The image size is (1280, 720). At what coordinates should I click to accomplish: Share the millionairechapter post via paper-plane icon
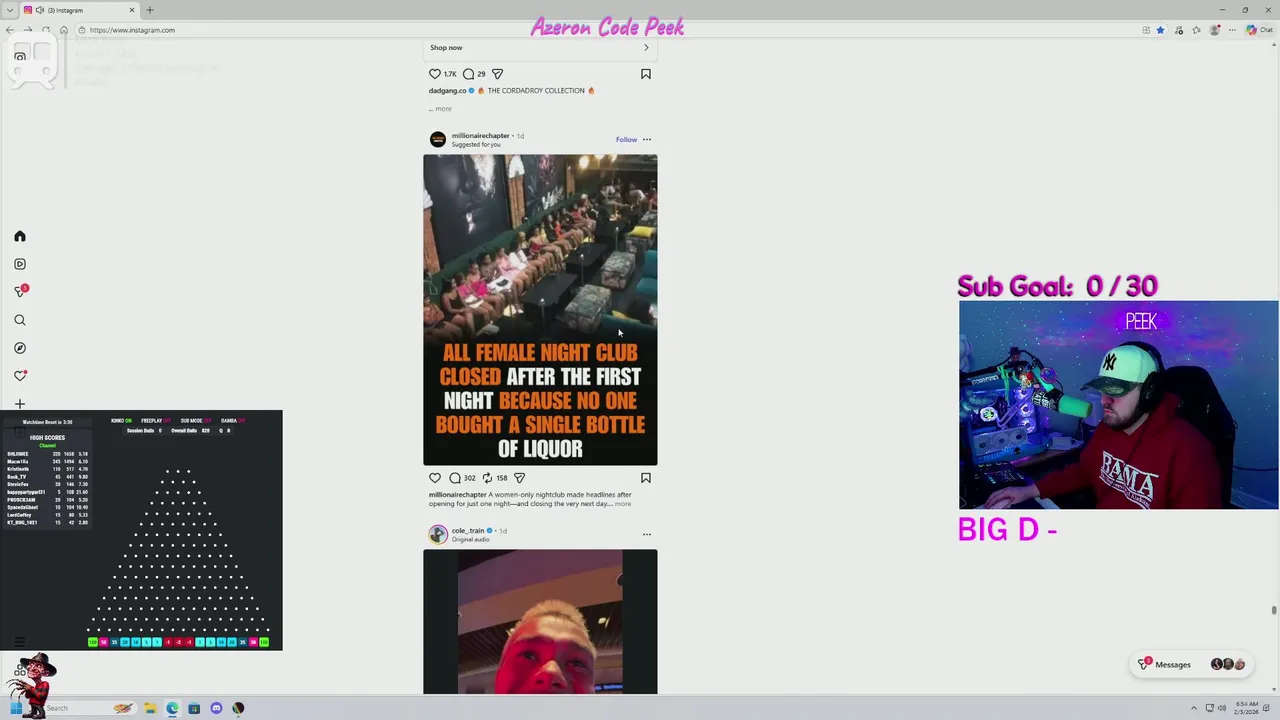tap(519, 478)
